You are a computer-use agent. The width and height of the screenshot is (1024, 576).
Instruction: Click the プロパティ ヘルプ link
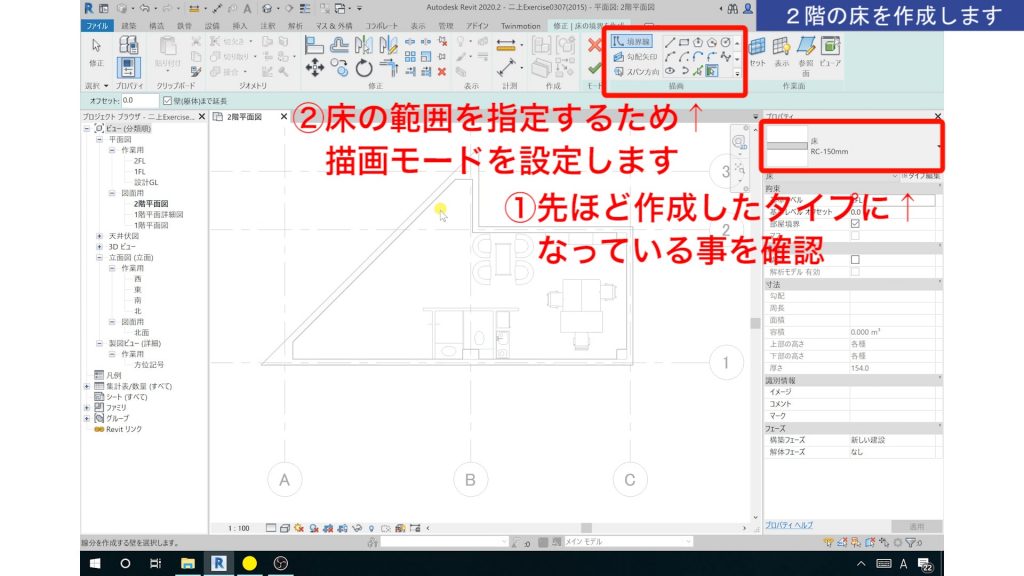click(x=789, y=524)
